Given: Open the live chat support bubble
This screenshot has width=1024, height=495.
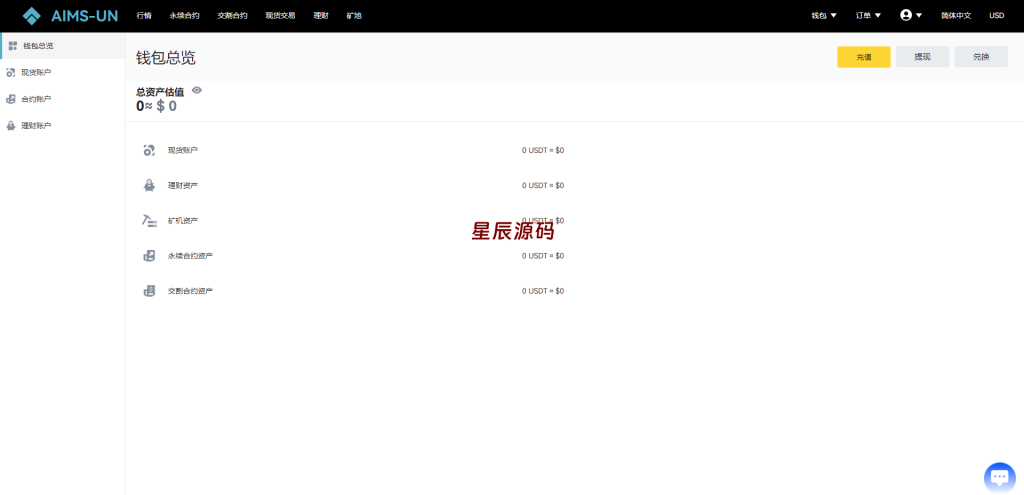Looking at the screenshot, I should pos(999,477).
